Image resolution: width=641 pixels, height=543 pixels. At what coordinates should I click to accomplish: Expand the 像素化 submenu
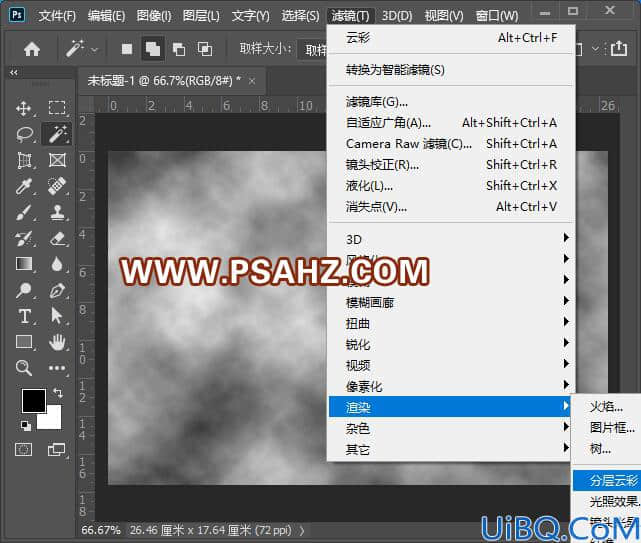coord(450,386)
